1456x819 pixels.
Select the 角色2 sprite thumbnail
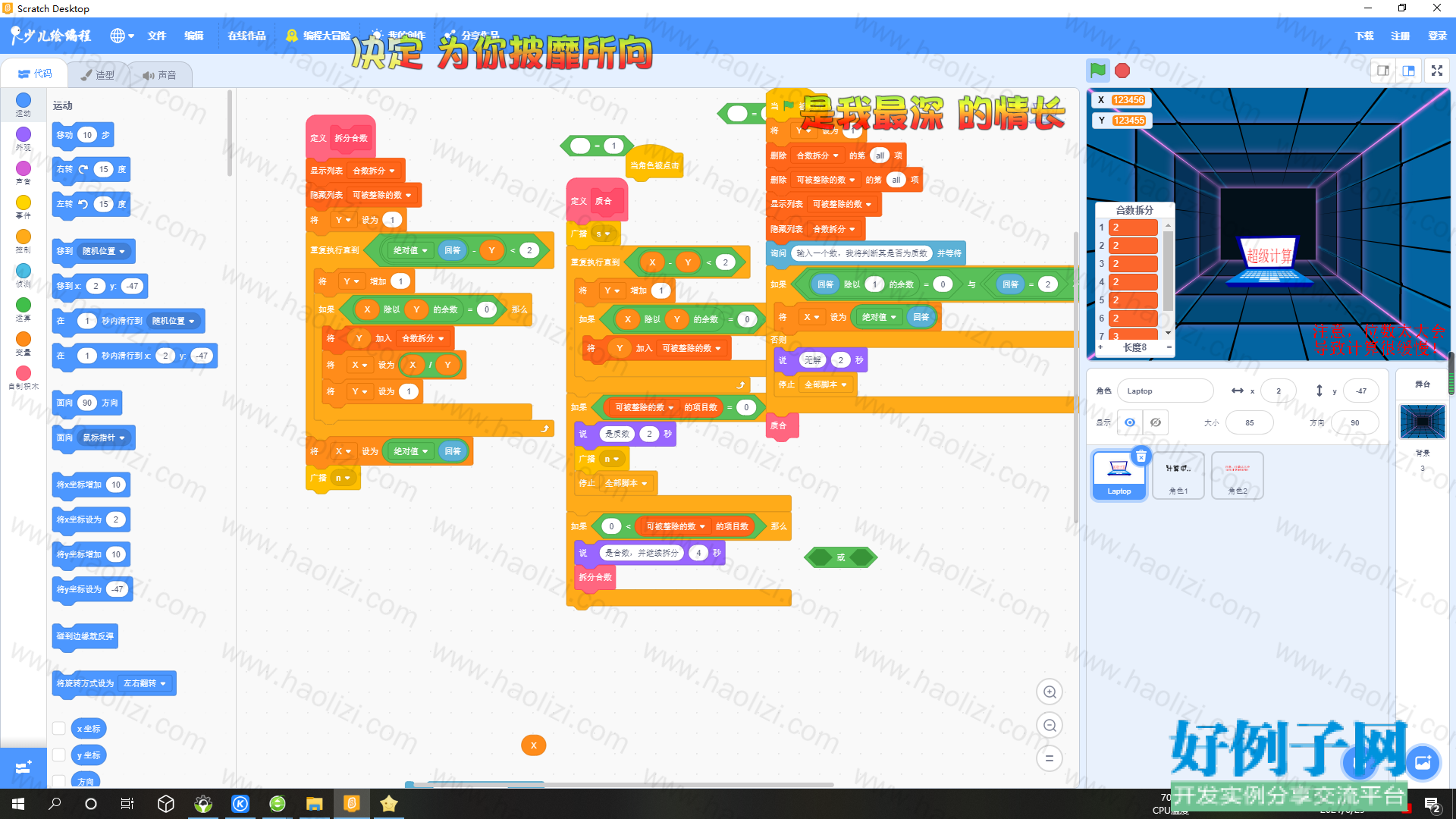pyautogui.click(x=1237, y=475)
